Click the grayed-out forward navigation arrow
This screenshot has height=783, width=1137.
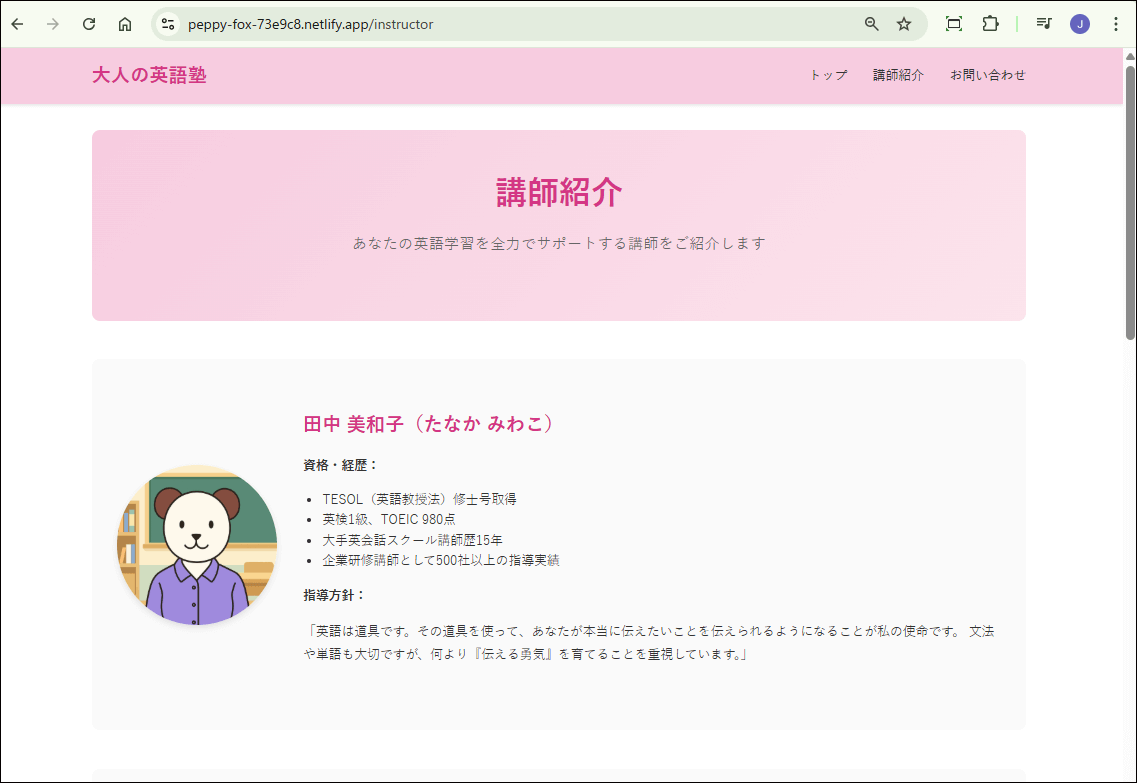pos(52,23)
